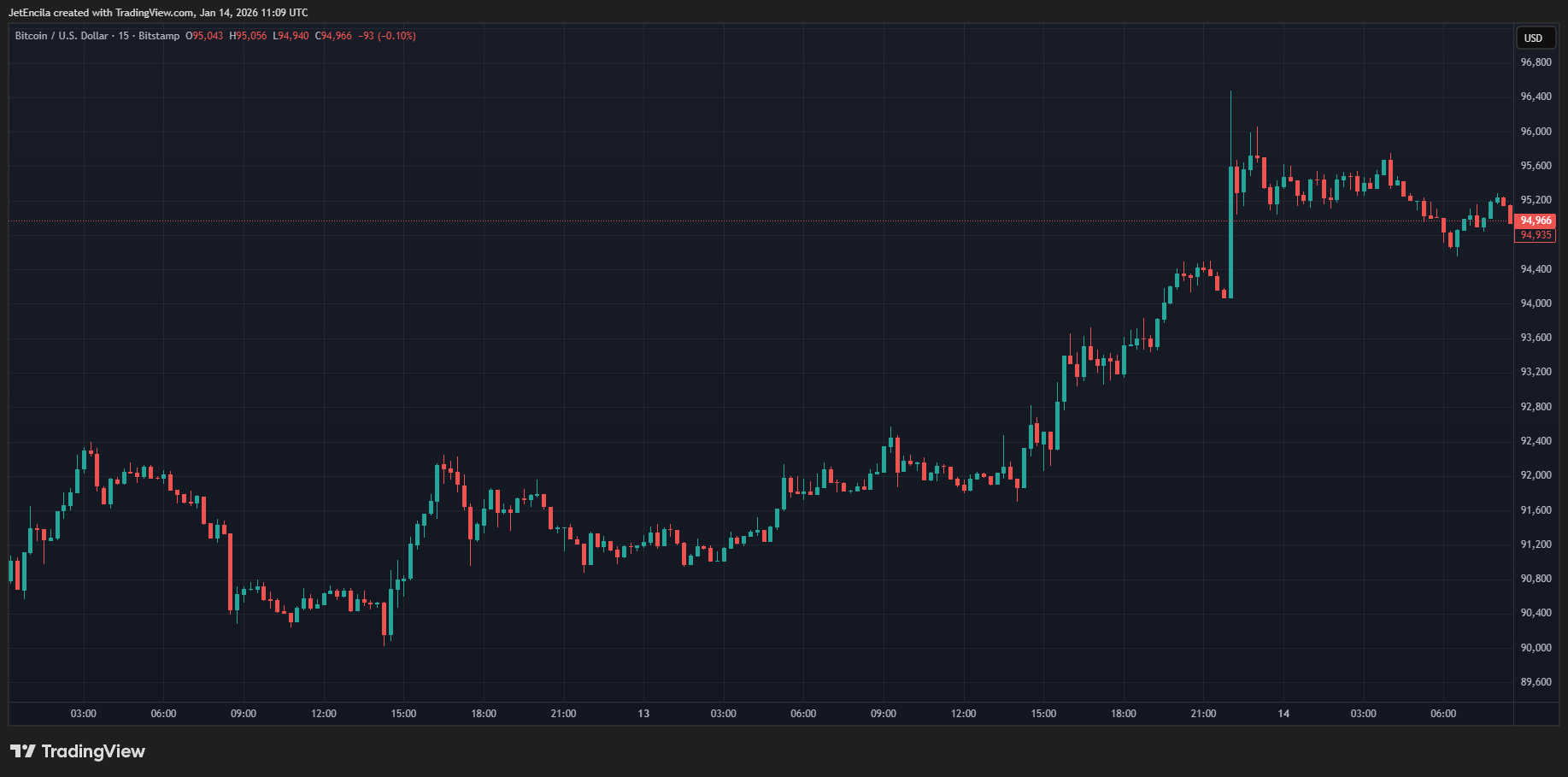Click the date label 13 on time axis
The image size is (1568, 777).
pos(643,714)
